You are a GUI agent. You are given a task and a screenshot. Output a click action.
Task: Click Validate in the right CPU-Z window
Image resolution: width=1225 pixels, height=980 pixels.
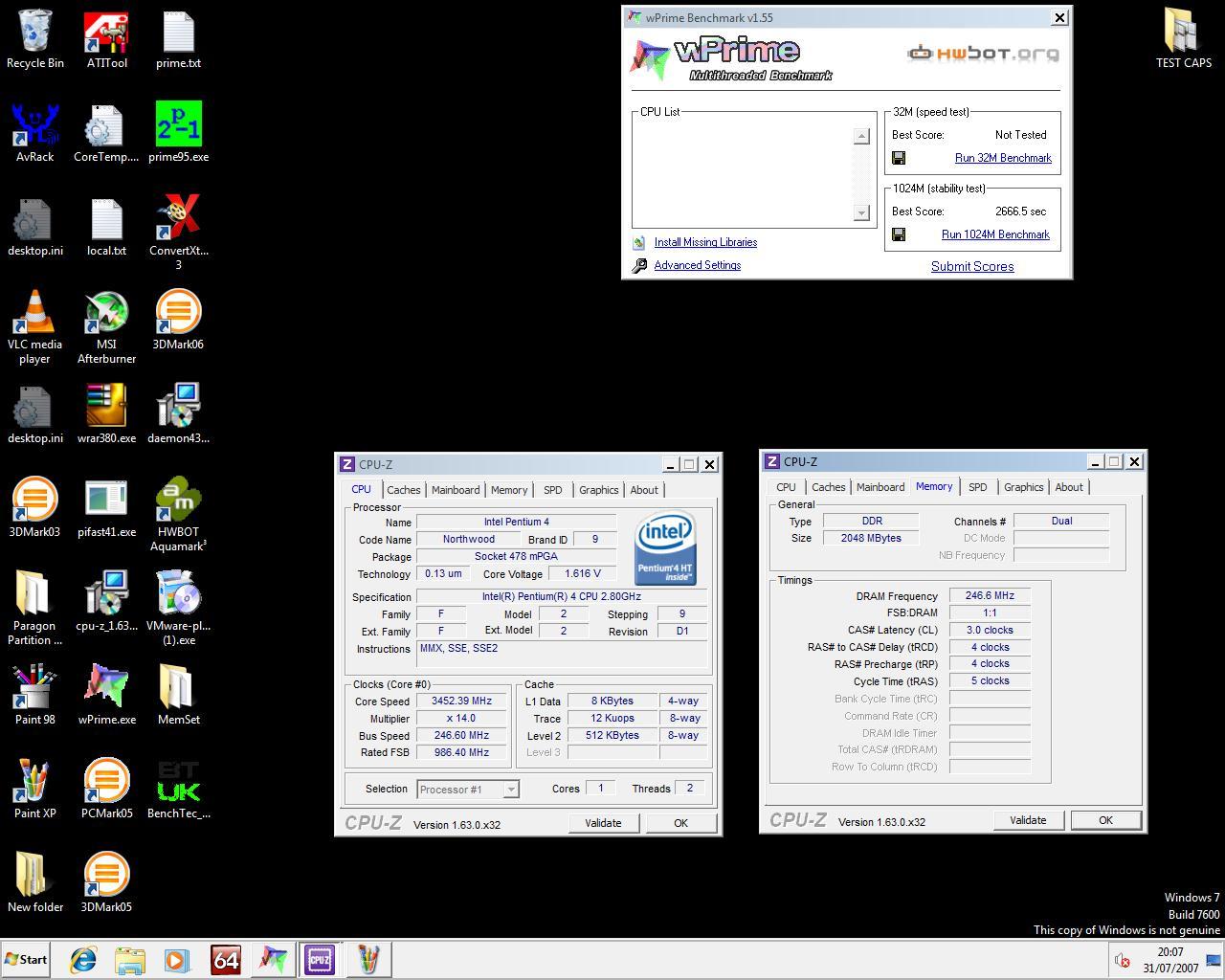pyautogui.click(x=1028, y=820)
